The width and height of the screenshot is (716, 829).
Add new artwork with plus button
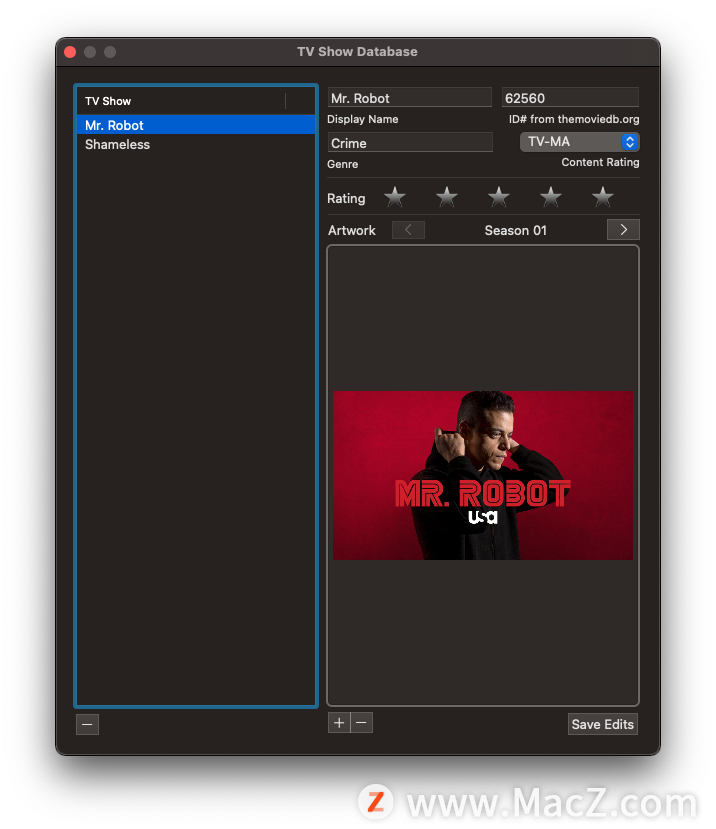[339, 722]
